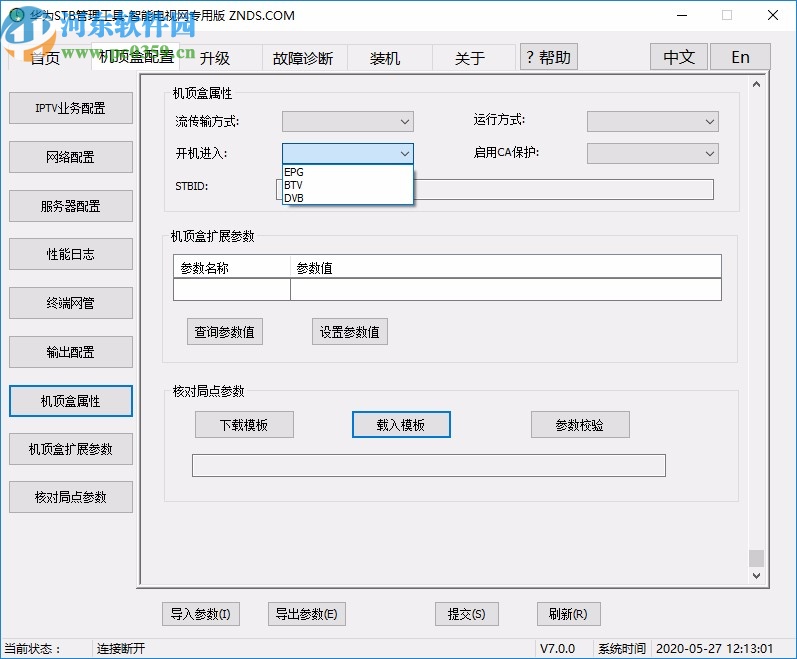Open the 升级 tab

click(x=215, y=58)
